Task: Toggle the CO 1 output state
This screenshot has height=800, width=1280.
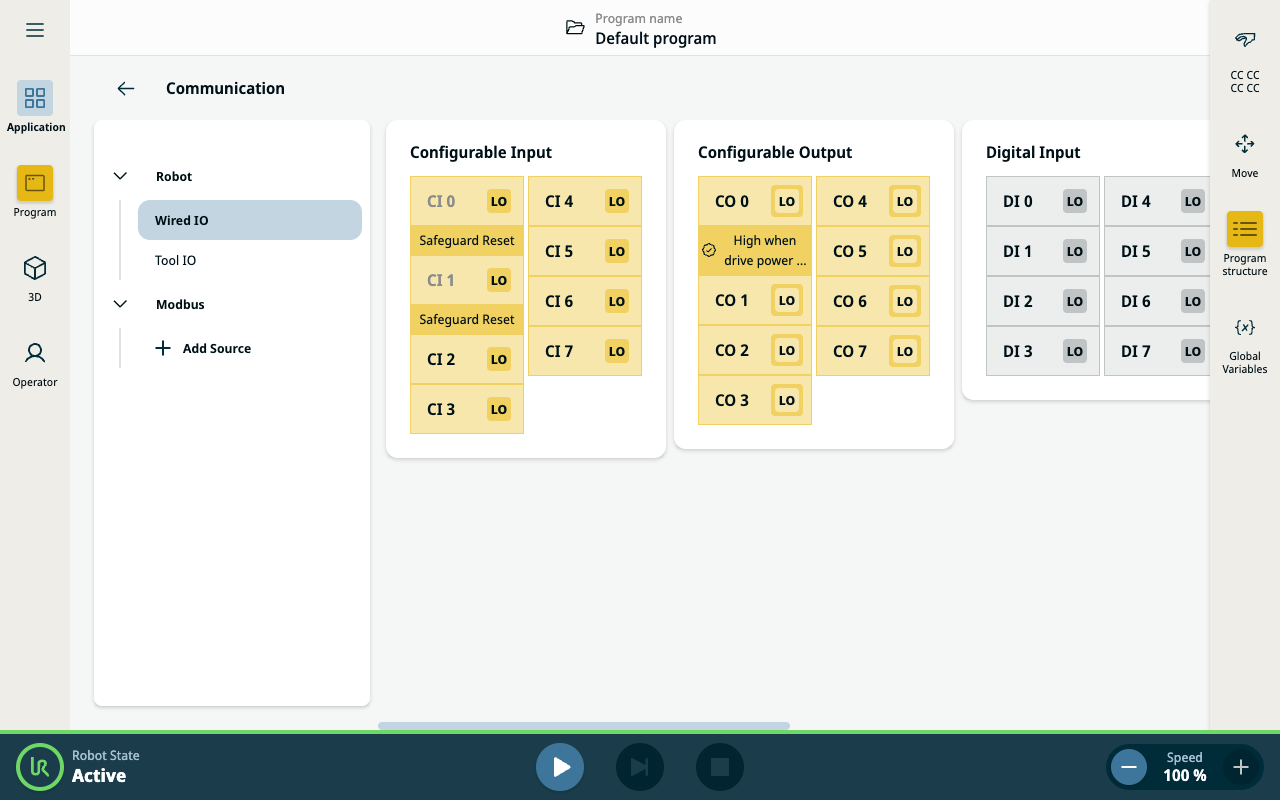Action: 786,301
